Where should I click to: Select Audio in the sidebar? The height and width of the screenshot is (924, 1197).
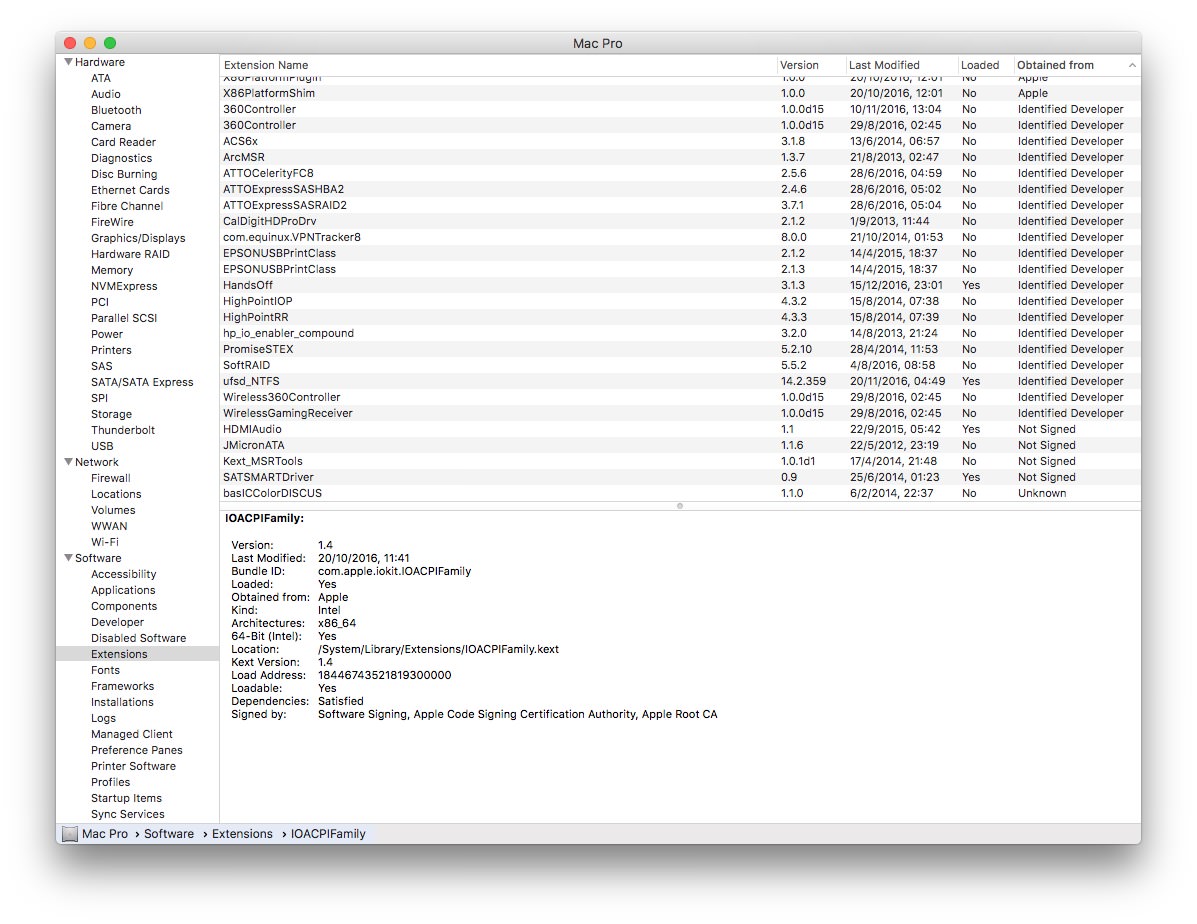pos(105,94)
